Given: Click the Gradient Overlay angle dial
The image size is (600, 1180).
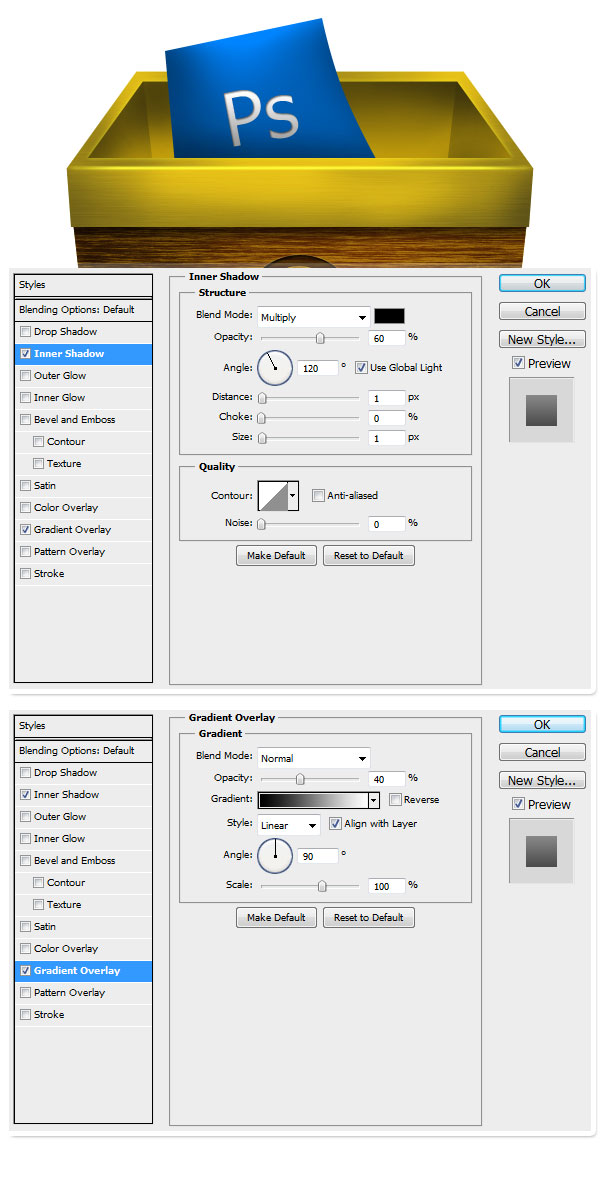Looking at the screenshot, I should (275, 855).
